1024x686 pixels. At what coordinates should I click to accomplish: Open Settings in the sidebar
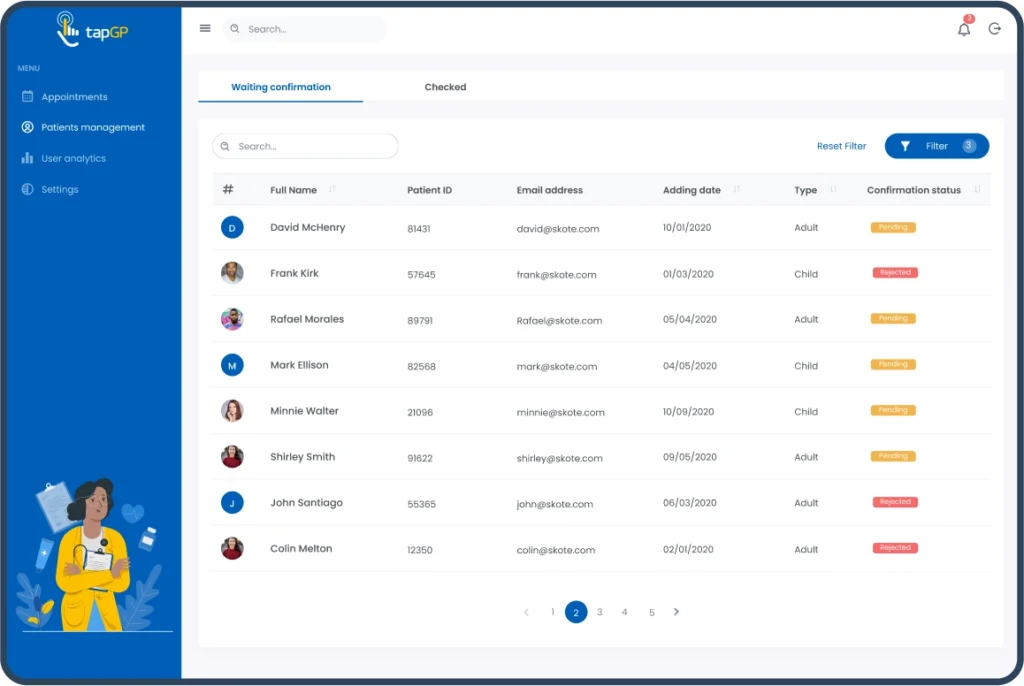[59, 189]
